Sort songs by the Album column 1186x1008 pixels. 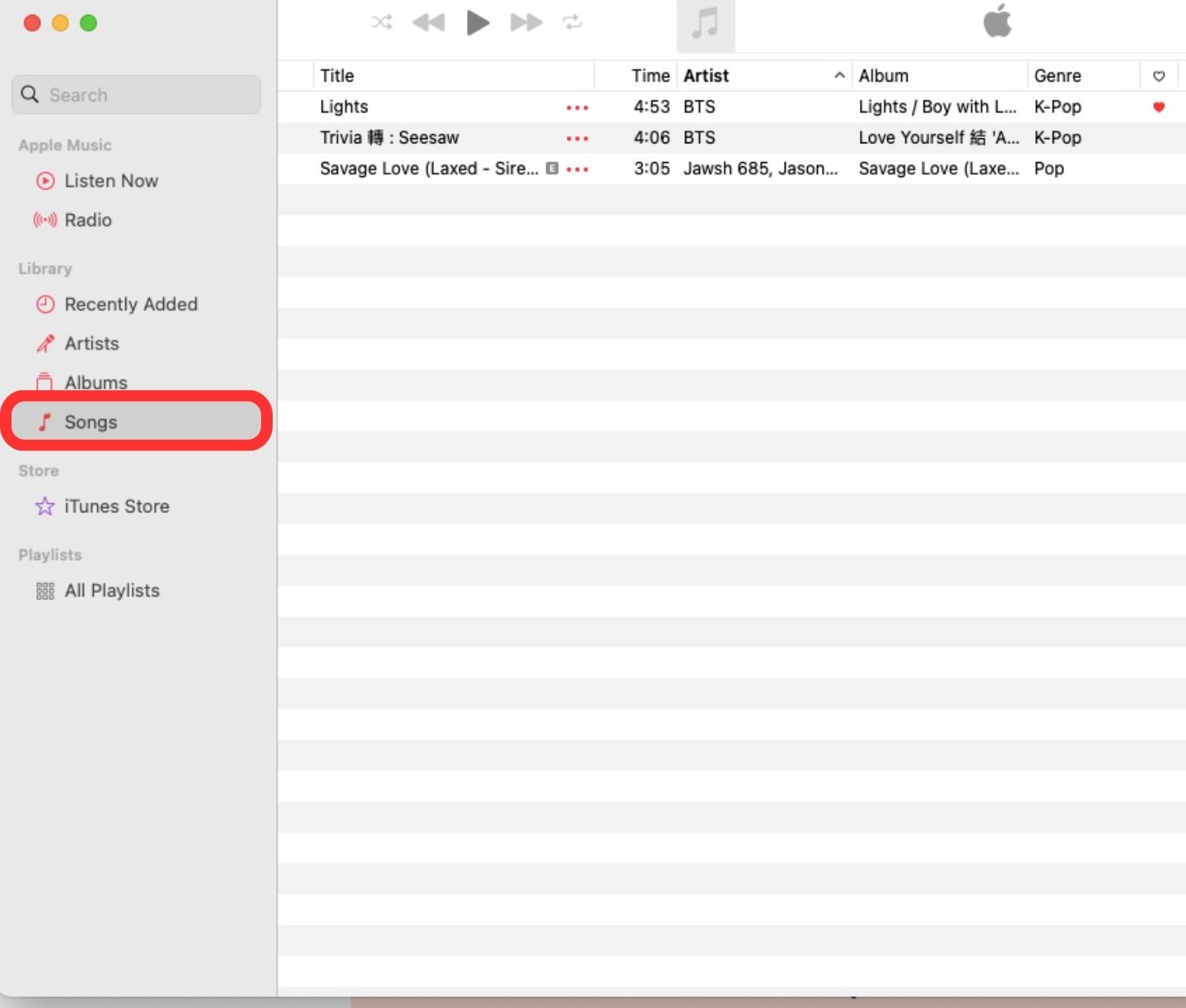[x=940, y=76]
